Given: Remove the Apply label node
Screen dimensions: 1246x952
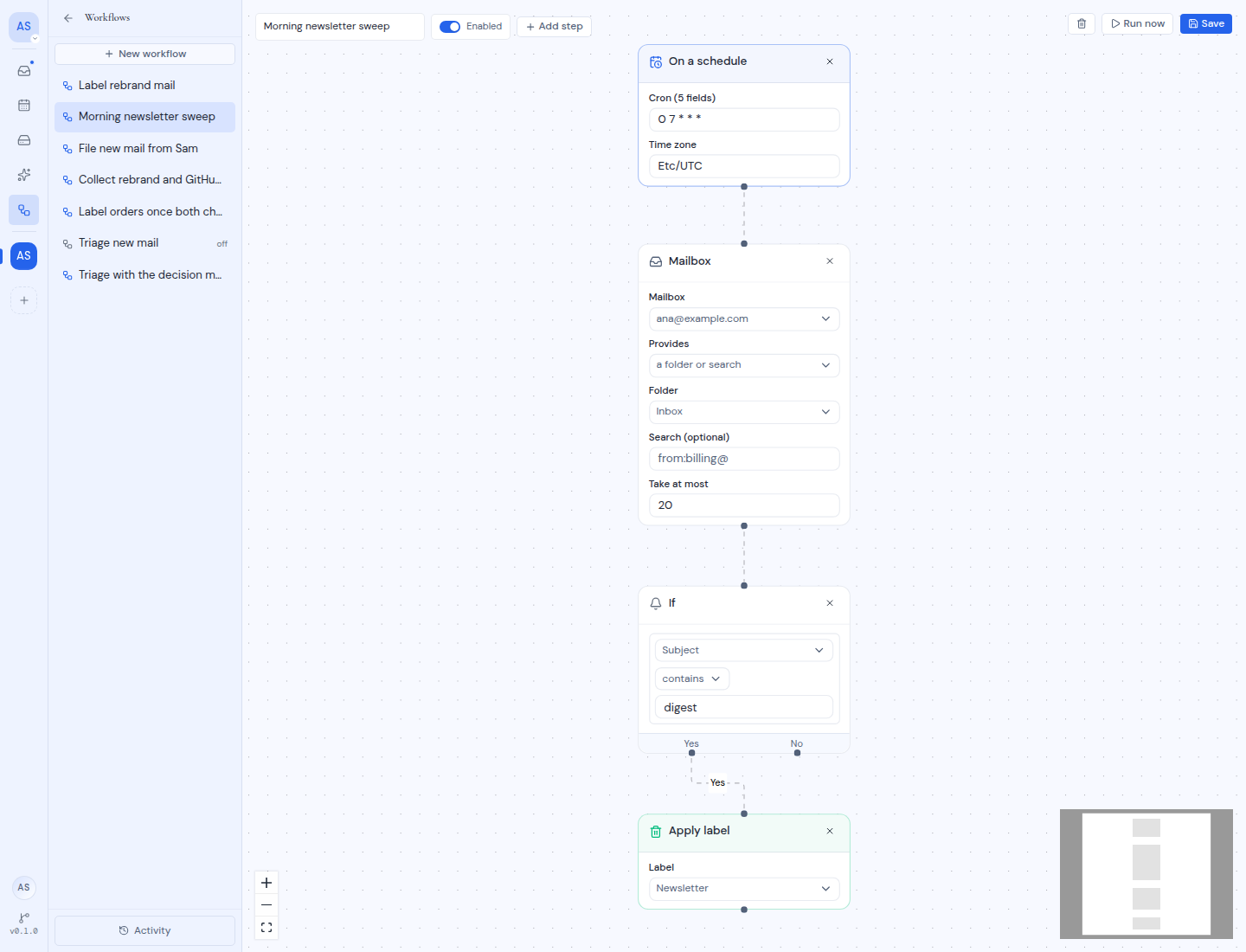Looking at the screenshot, I should tap(830, 831).
